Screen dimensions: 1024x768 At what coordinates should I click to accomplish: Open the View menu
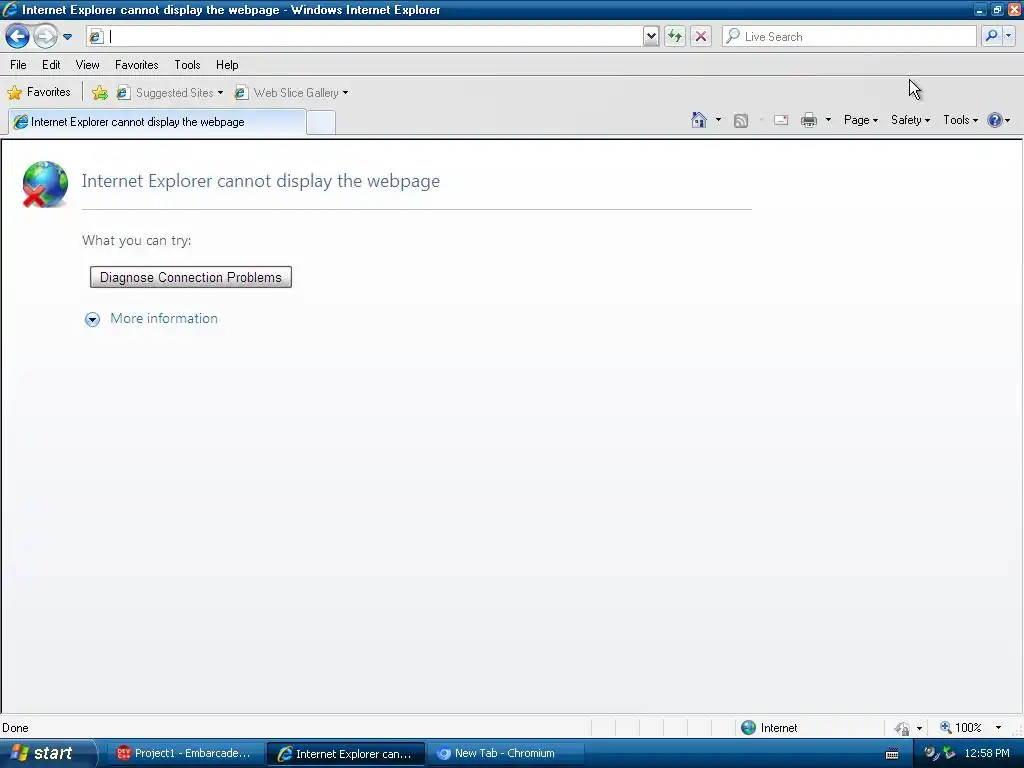pos(88,65)
